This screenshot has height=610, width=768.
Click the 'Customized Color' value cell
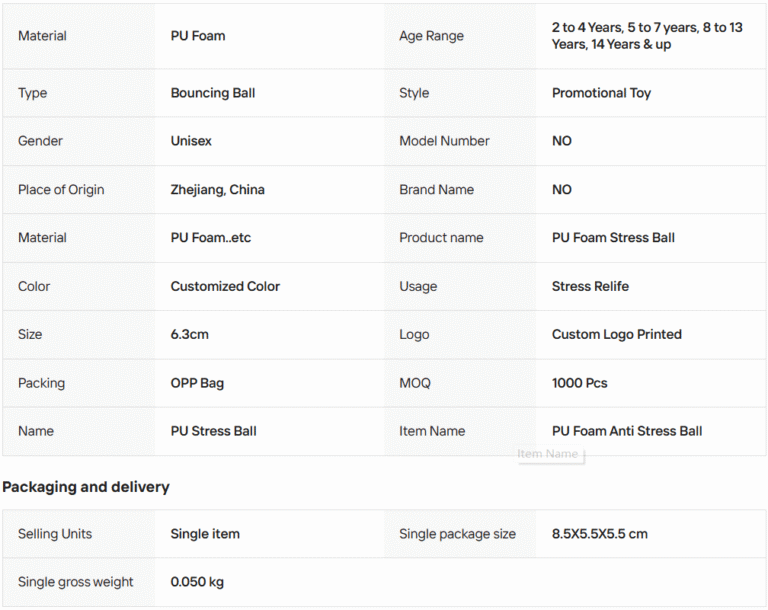pos(225,286)
